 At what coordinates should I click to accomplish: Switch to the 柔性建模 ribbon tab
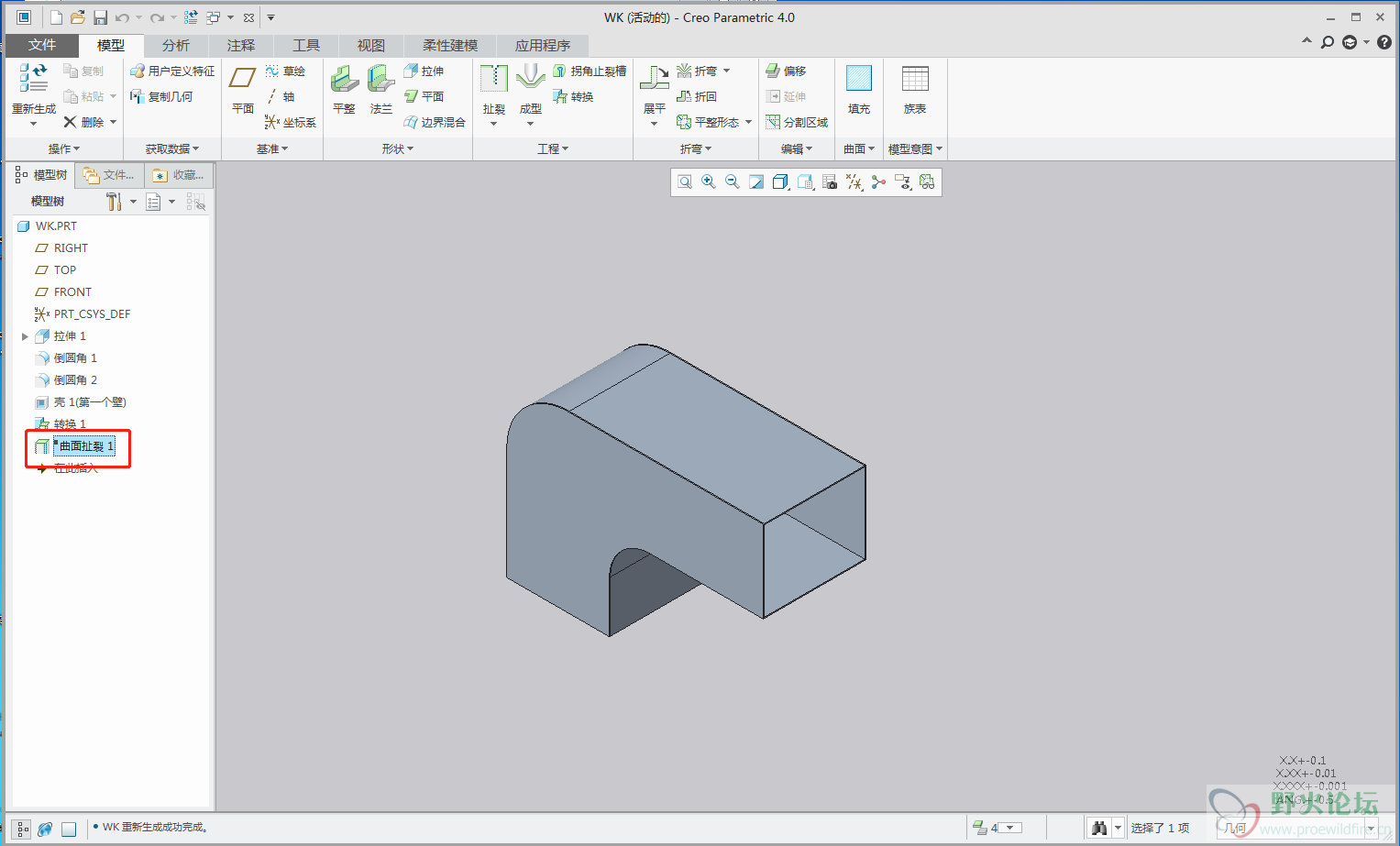(x=450, y=45)
